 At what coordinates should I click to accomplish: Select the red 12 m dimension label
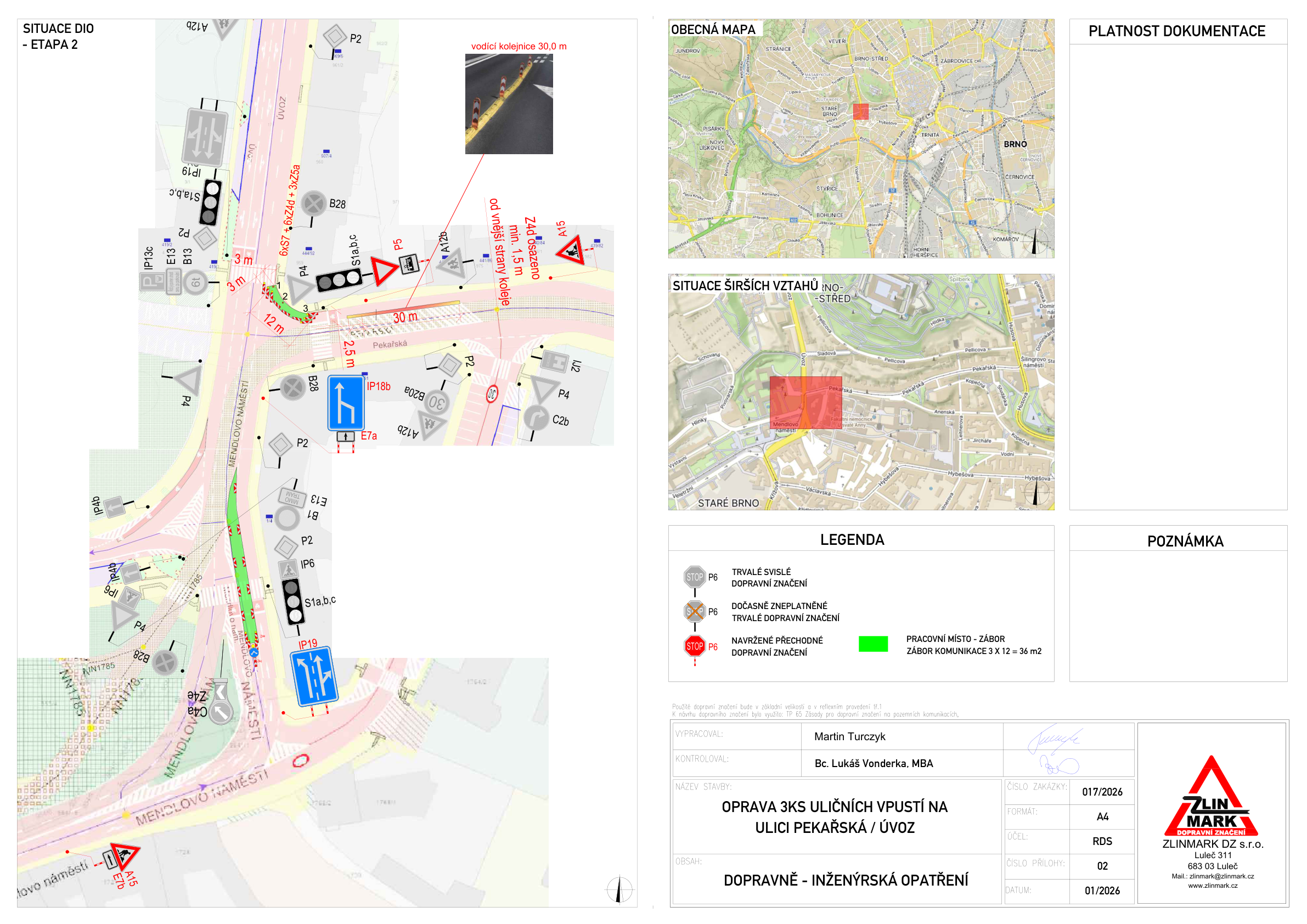pos(274,323)
